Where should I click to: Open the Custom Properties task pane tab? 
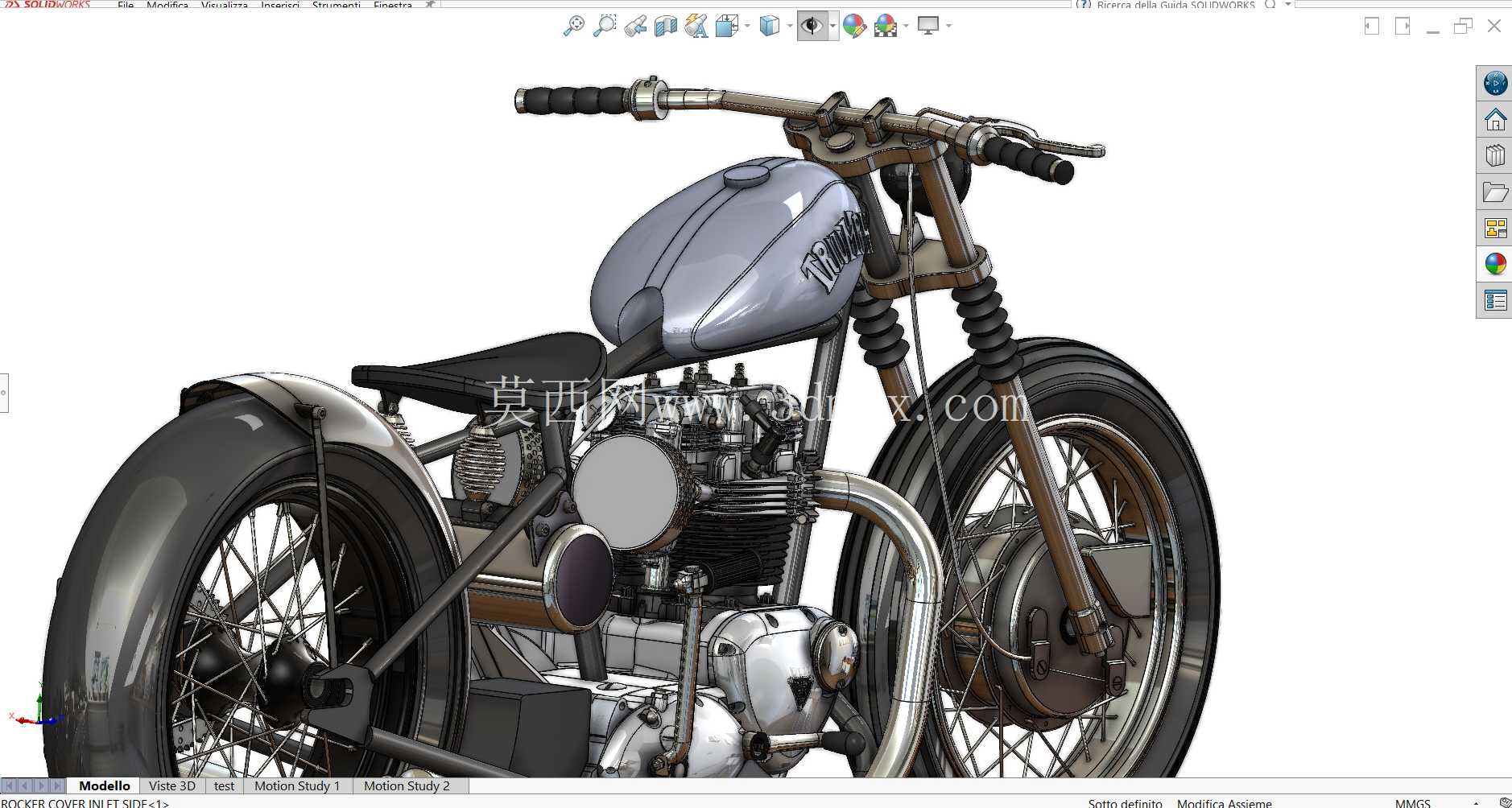coord(1495,300)
